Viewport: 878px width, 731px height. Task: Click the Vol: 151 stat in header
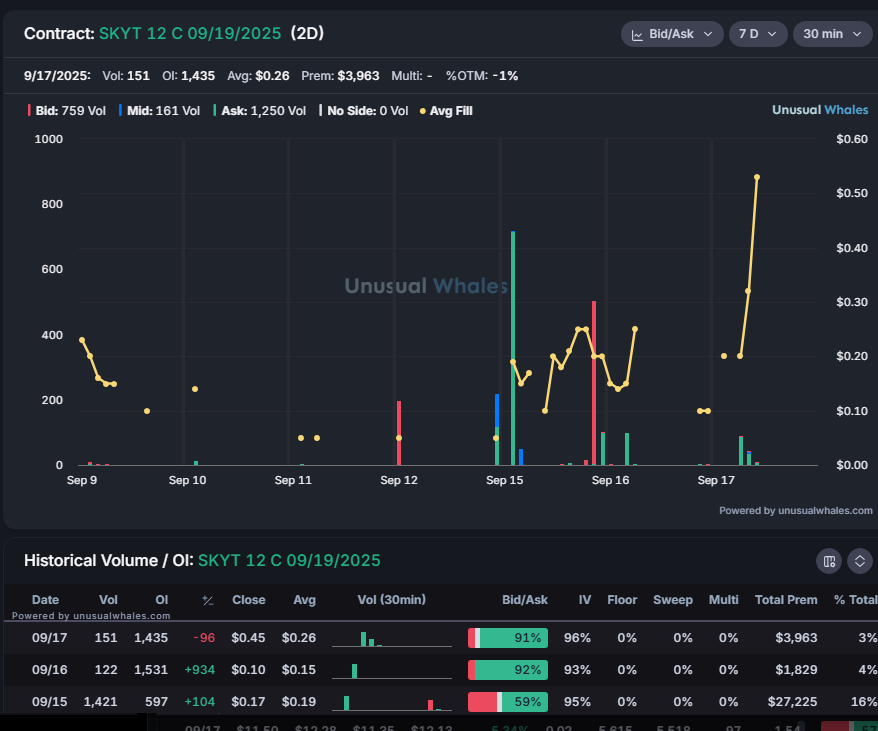[x=126, y=76]
